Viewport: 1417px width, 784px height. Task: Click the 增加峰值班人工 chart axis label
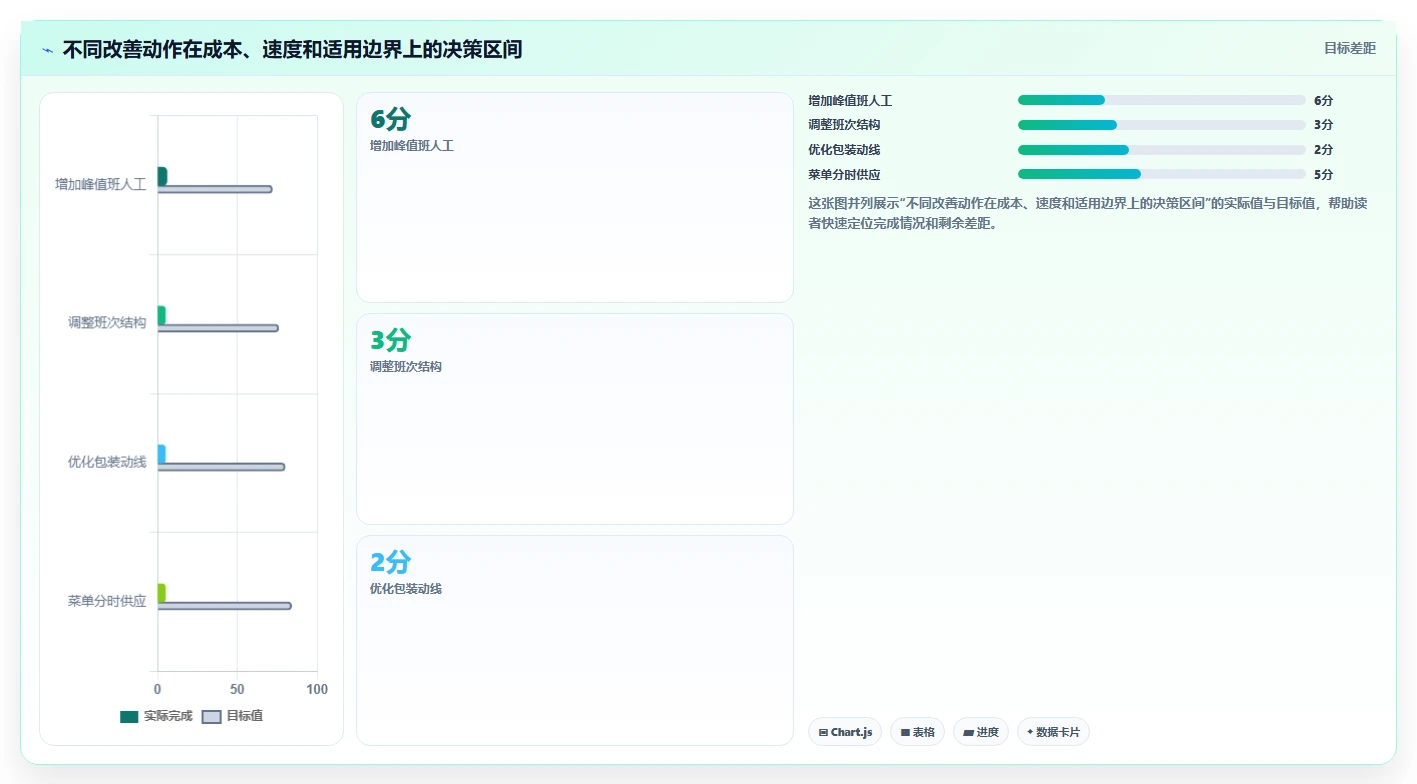(x=101, y=184)
